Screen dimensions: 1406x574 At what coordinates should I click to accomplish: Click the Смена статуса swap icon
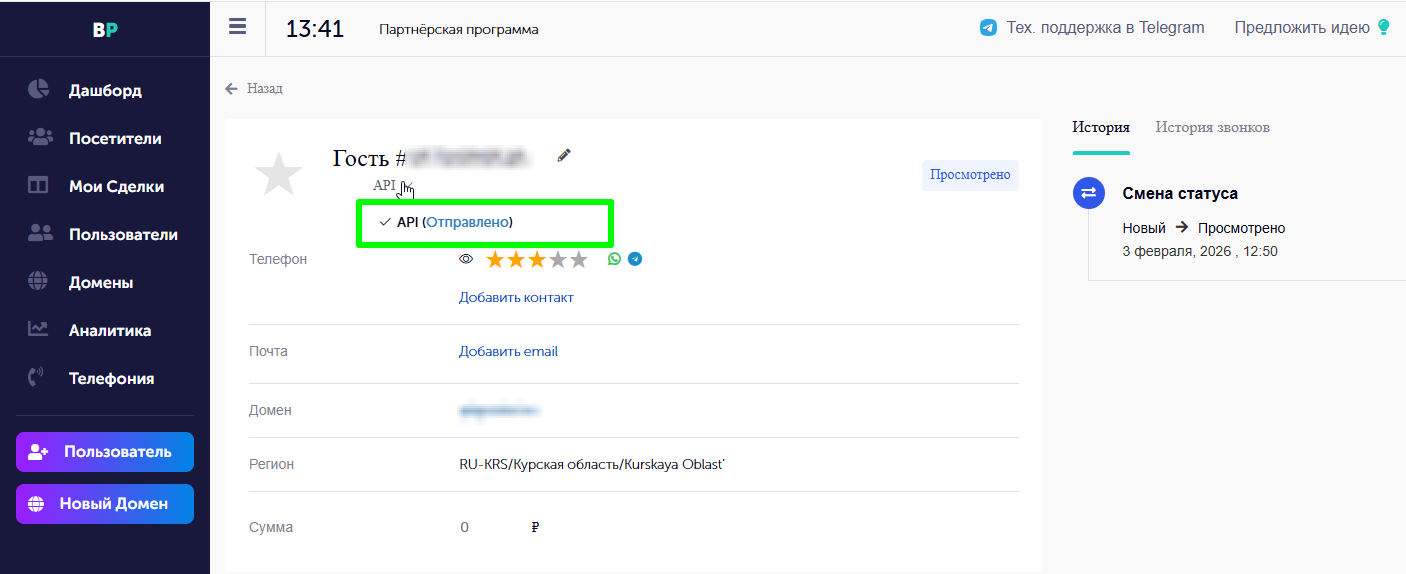coord(1089,193)
